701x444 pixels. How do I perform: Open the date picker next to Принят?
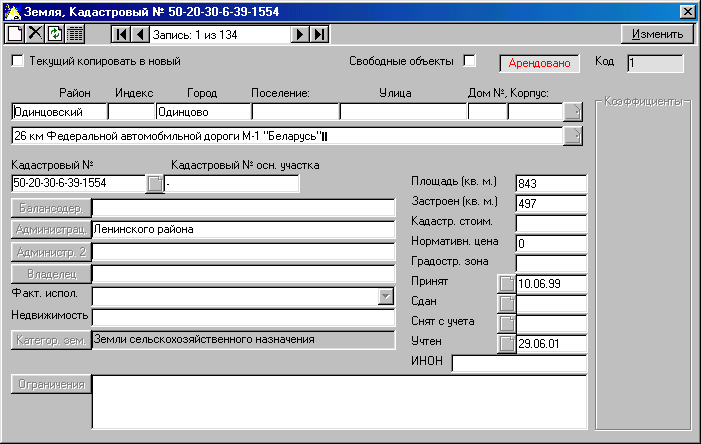[507, 284]
